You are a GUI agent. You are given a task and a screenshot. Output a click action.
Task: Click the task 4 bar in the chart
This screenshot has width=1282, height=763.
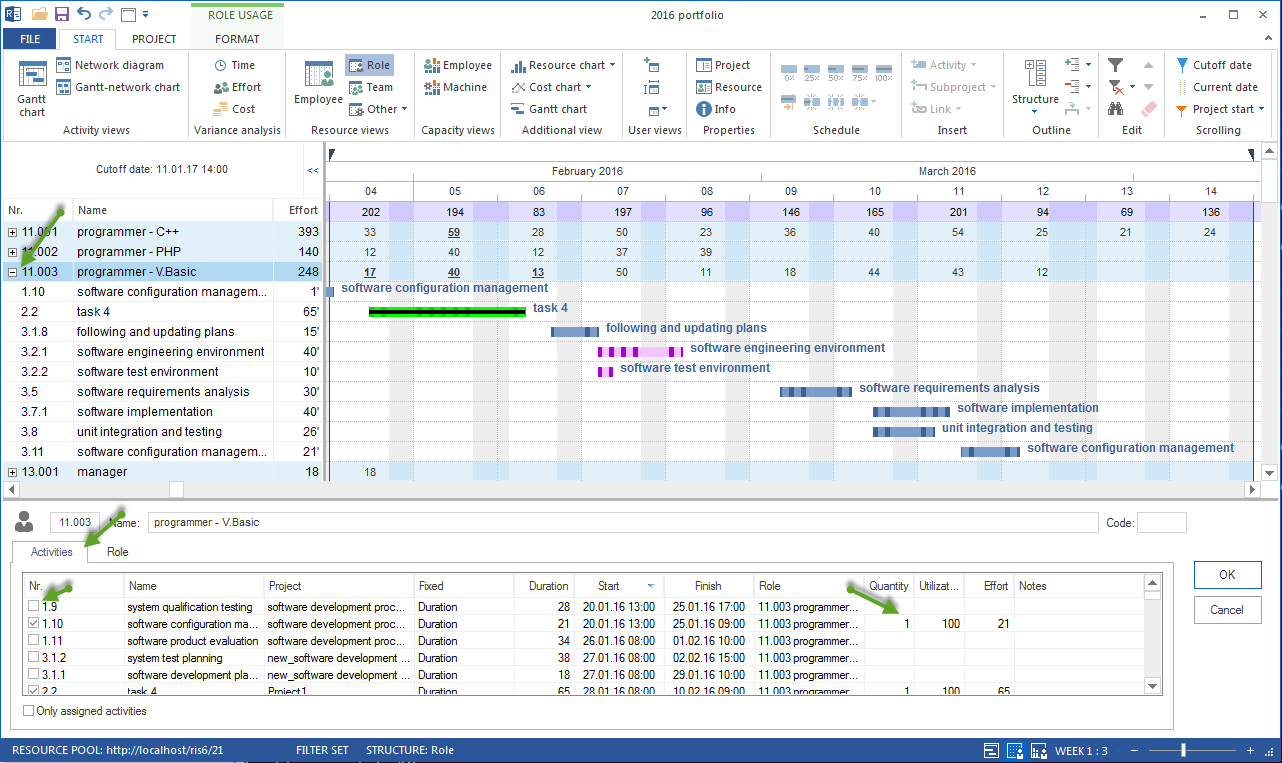coord(447,312)
